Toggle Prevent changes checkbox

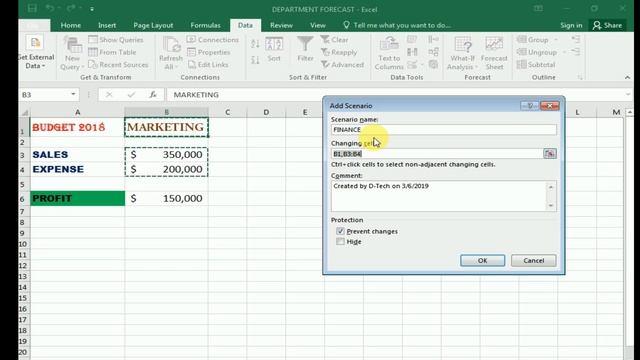340,231
